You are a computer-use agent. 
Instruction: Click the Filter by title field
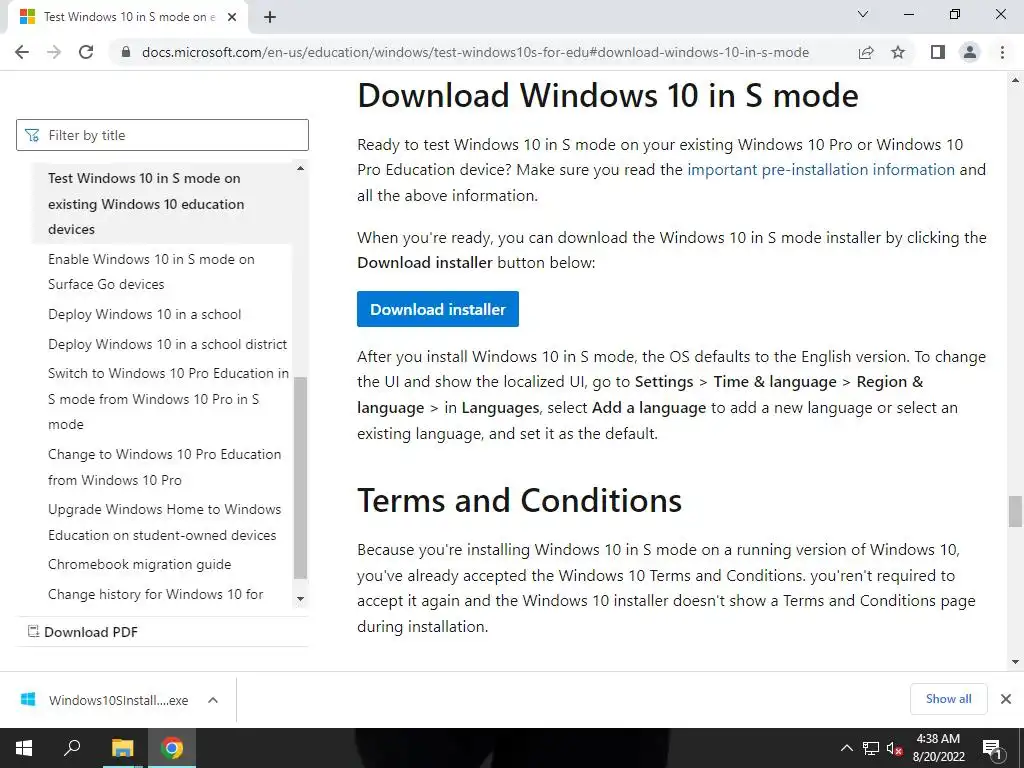[x=162, y=135]
